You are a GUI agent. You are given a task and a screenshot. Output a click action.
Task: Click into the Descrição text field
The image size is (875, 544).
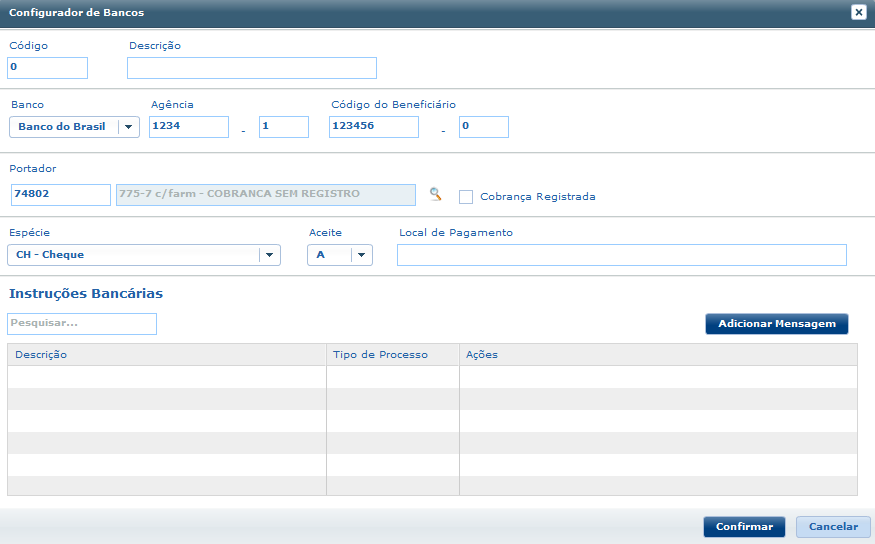[x=251, y=67]
